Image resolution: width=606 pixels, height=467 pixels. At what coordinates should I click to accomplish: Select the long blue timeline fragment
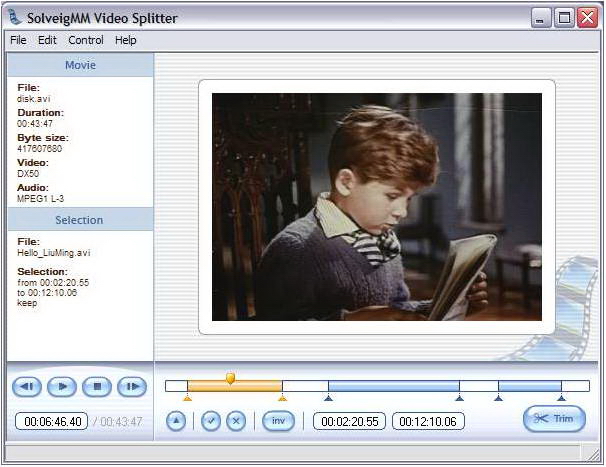tap(394, 386)
